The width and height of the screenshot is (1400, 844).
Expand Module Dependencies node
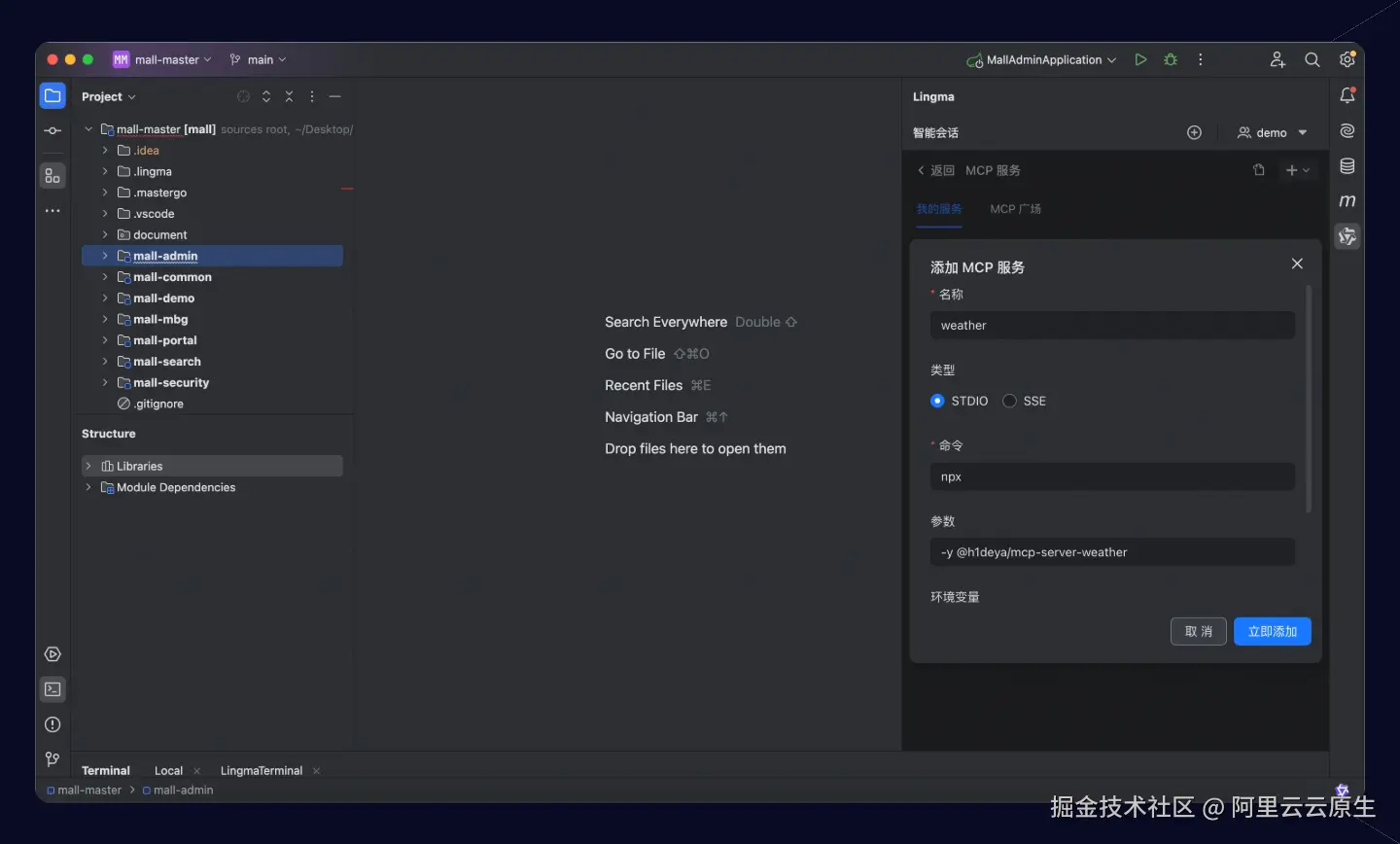88,487
